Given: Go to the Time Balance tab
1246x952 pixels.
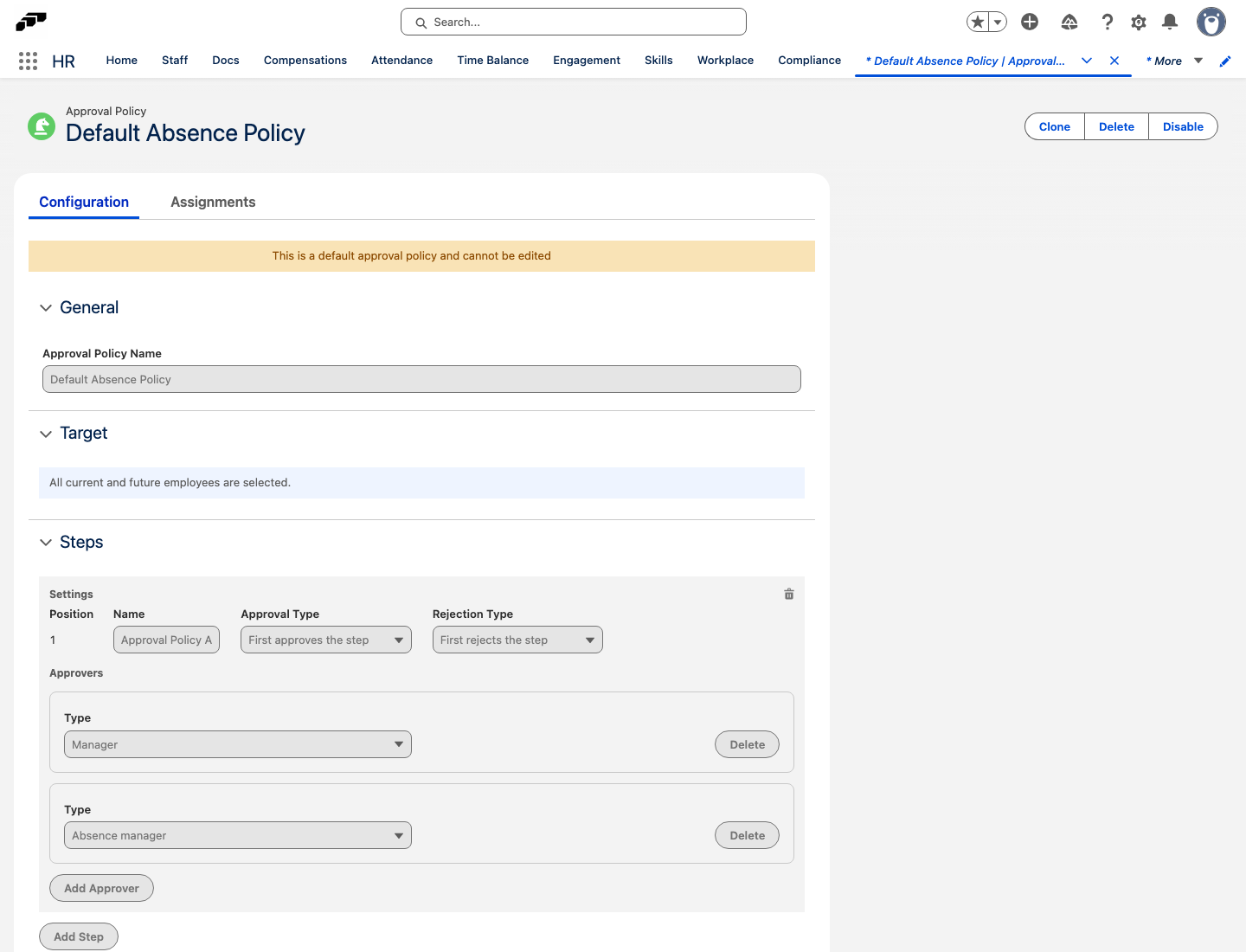Looking at the screenshot, I should (492, 61).
